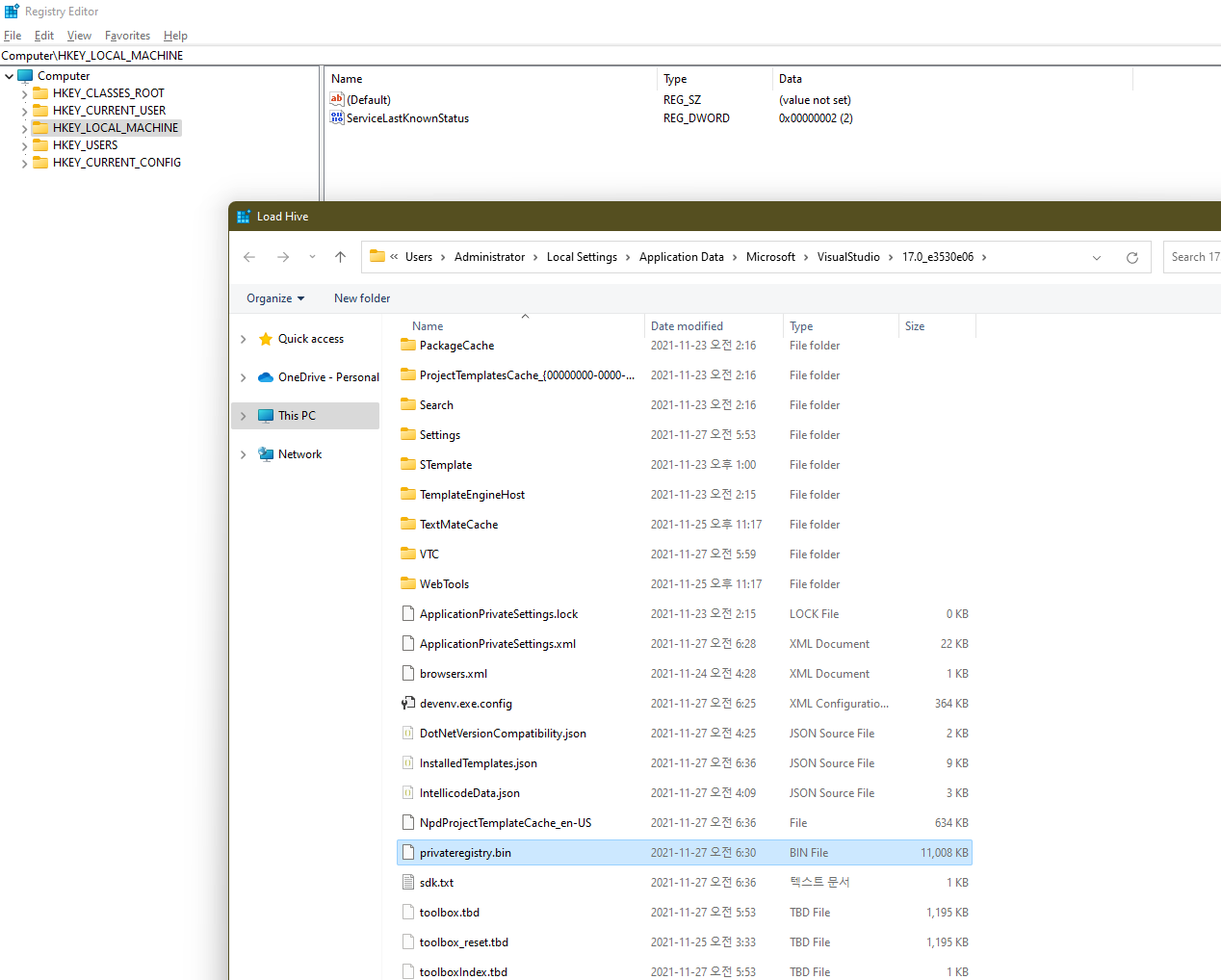Click the (Default) string value icon

[x=337, y=99]
